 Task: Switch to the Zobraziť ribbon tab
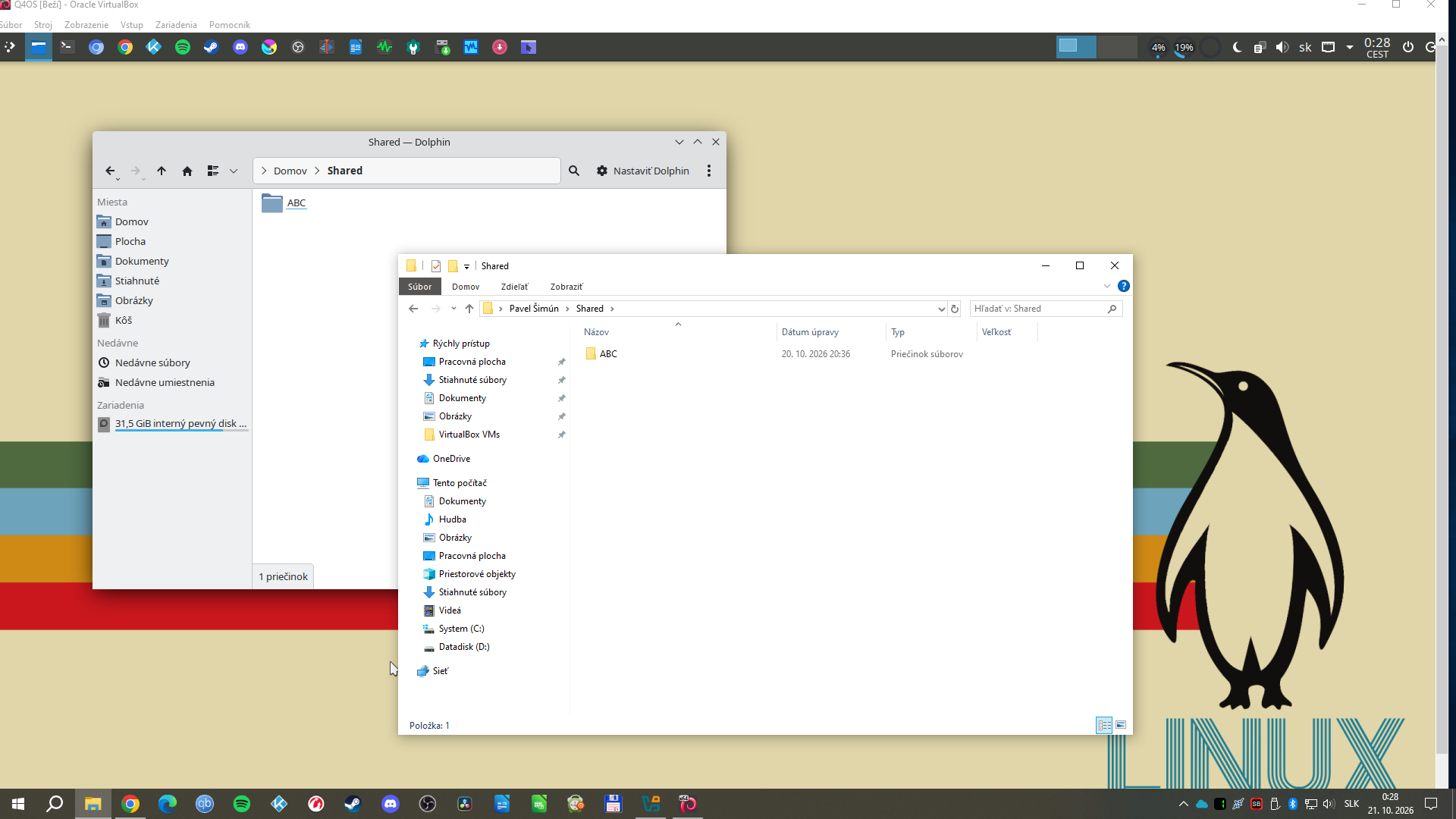(566, 287)
